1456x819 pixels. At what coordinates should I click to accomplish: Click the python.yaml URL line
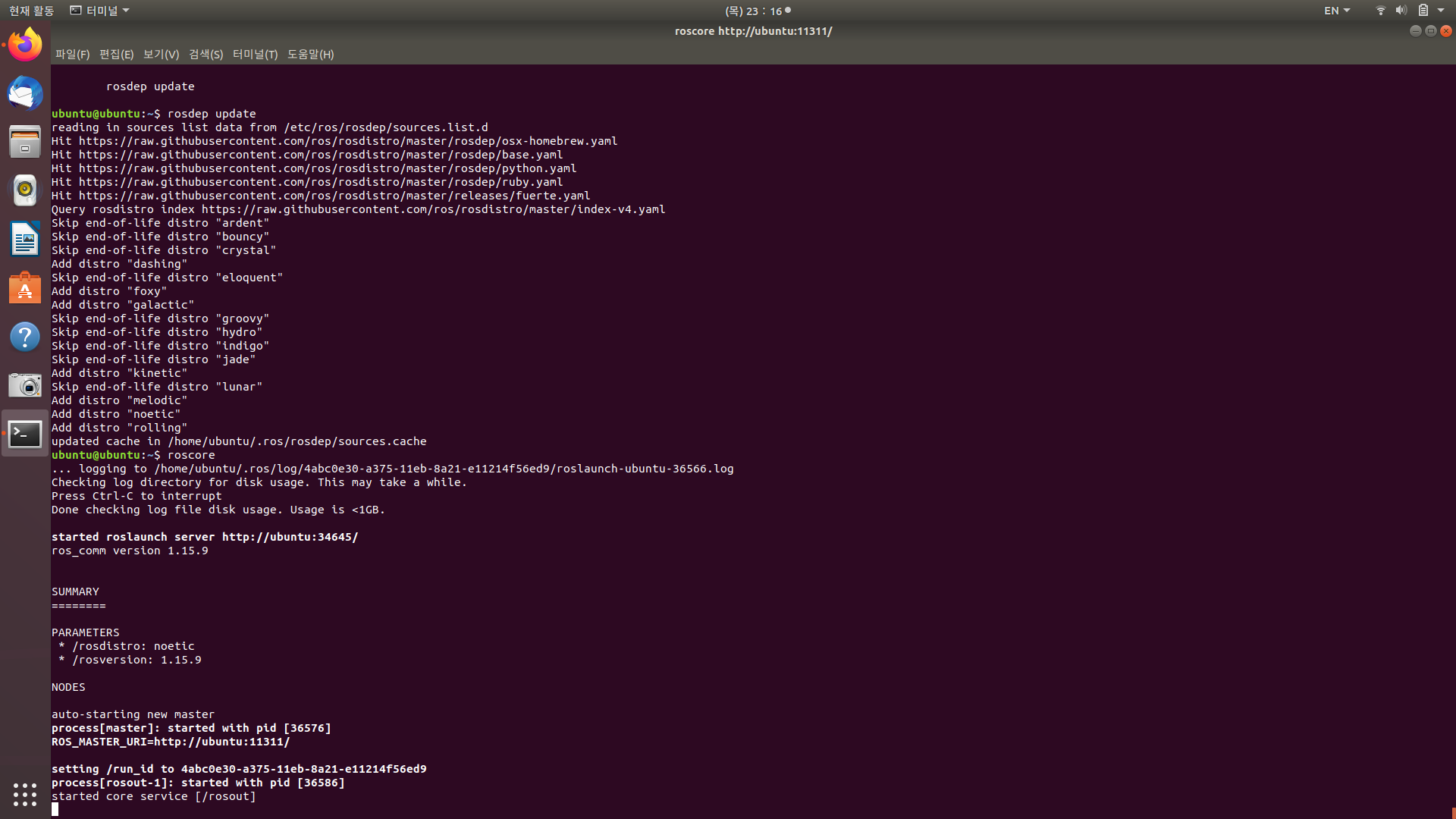point(314,168)
